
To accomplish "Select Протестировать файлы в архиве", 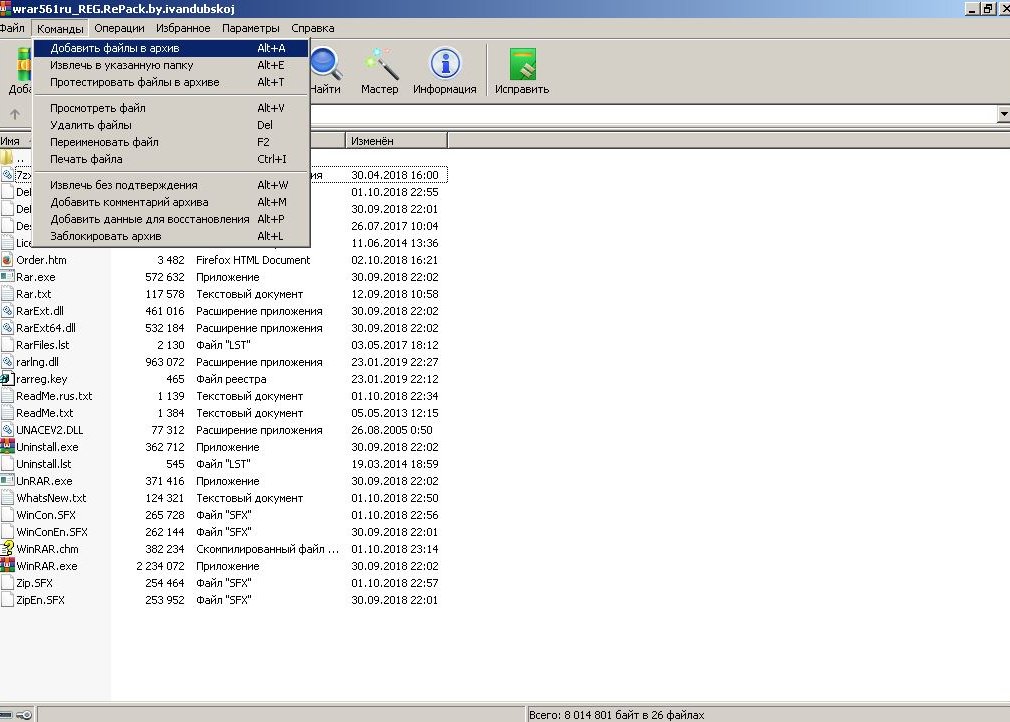I will 171,82.
